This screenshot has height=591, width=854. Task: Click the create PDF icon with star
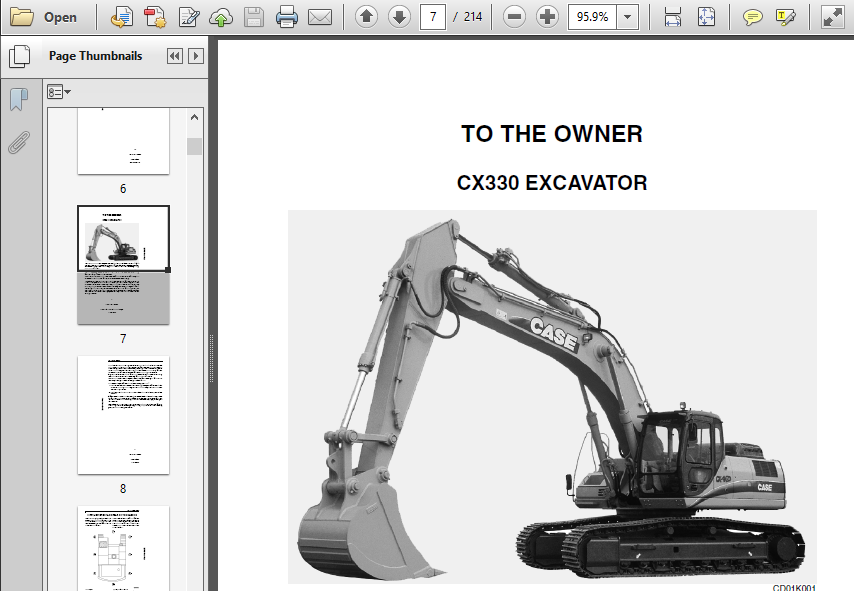click(x=155, y=17)
